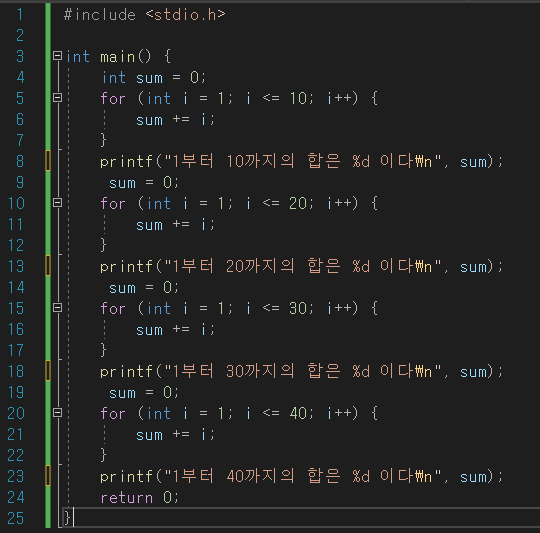
Task: Collapse the for loop with i <= 40
Action: coord(58,413)
